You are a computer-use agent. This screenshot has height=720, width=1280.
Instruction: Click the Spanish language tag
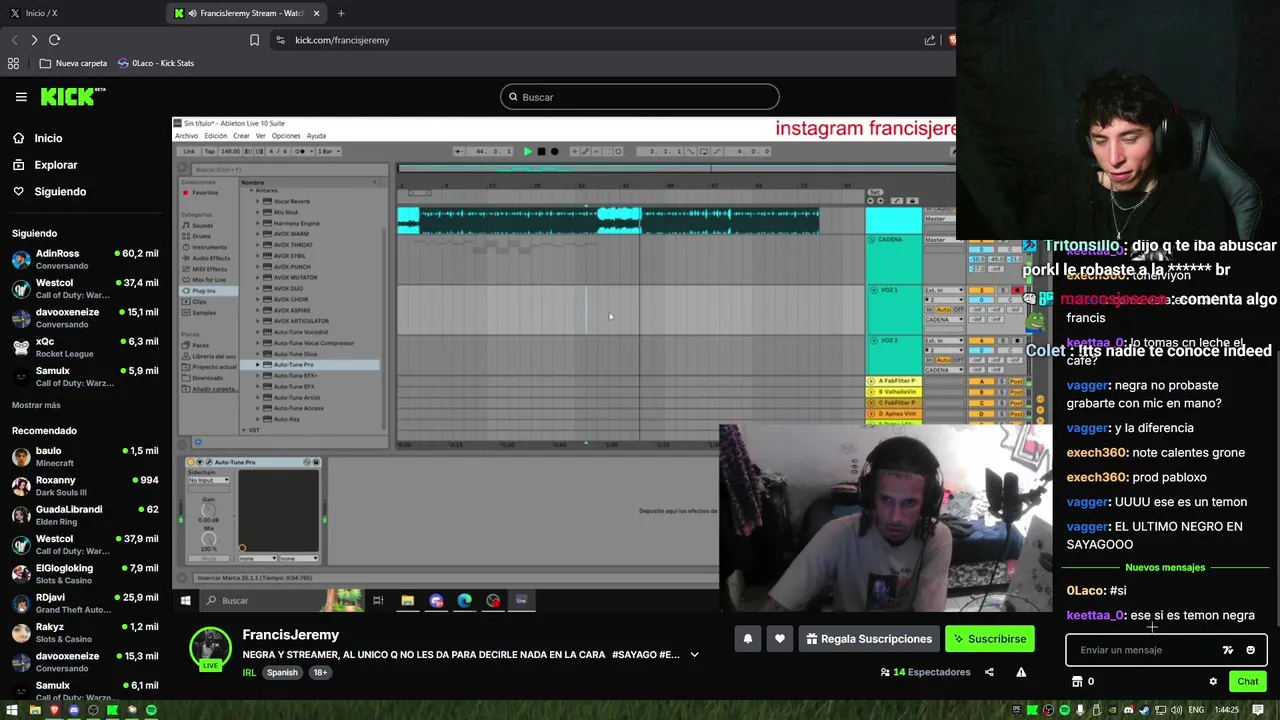point(282,672)
